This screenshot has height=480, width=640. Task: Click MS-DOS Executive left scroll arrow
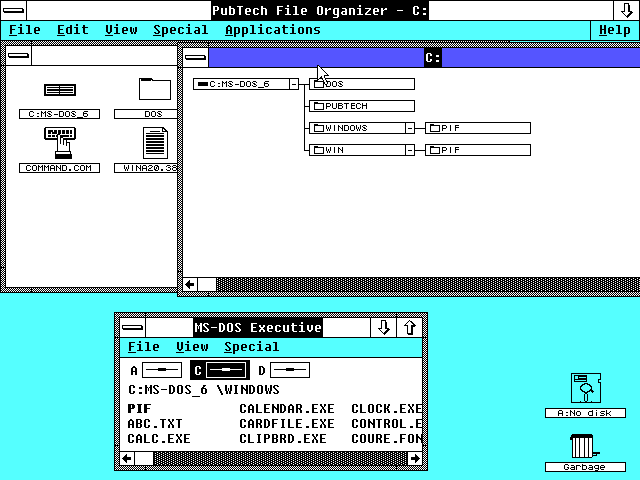tap(127, 458)
